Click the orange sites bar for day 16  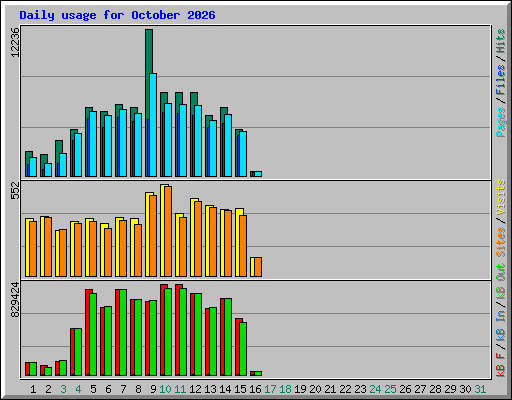pos(258,267)
